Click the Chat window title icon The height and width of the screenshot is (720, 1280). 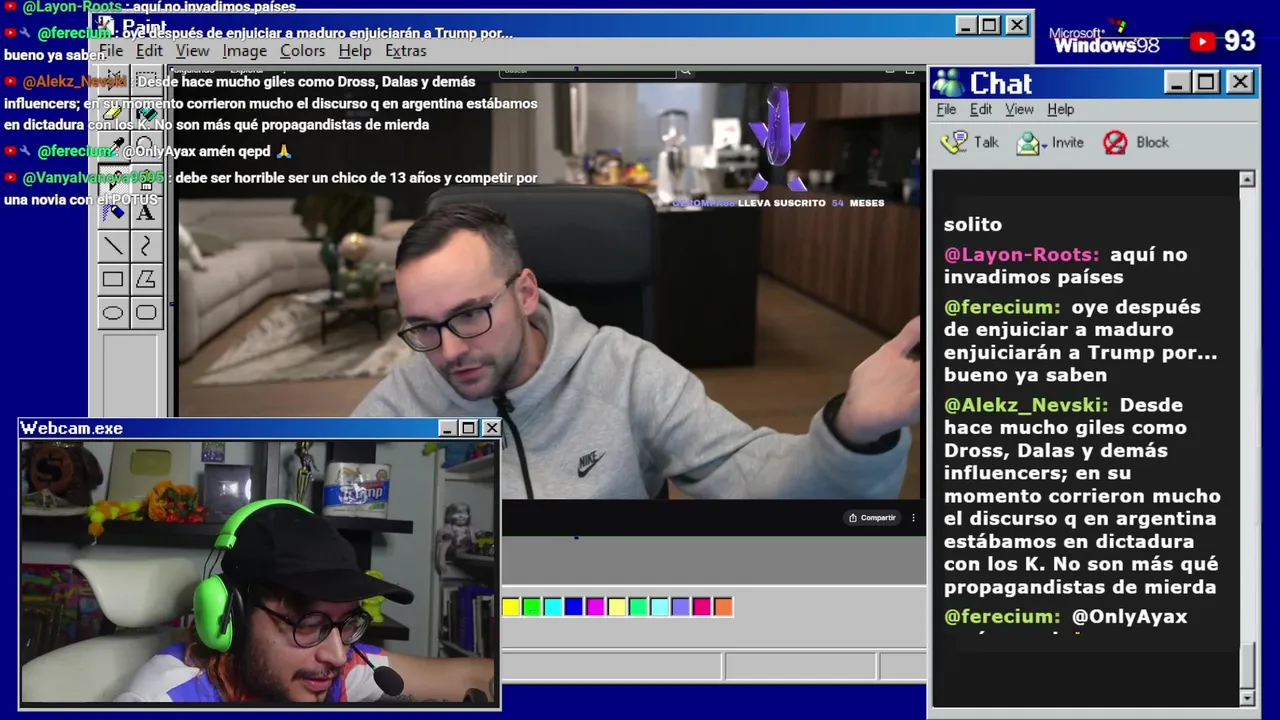(x=948, y=83)
